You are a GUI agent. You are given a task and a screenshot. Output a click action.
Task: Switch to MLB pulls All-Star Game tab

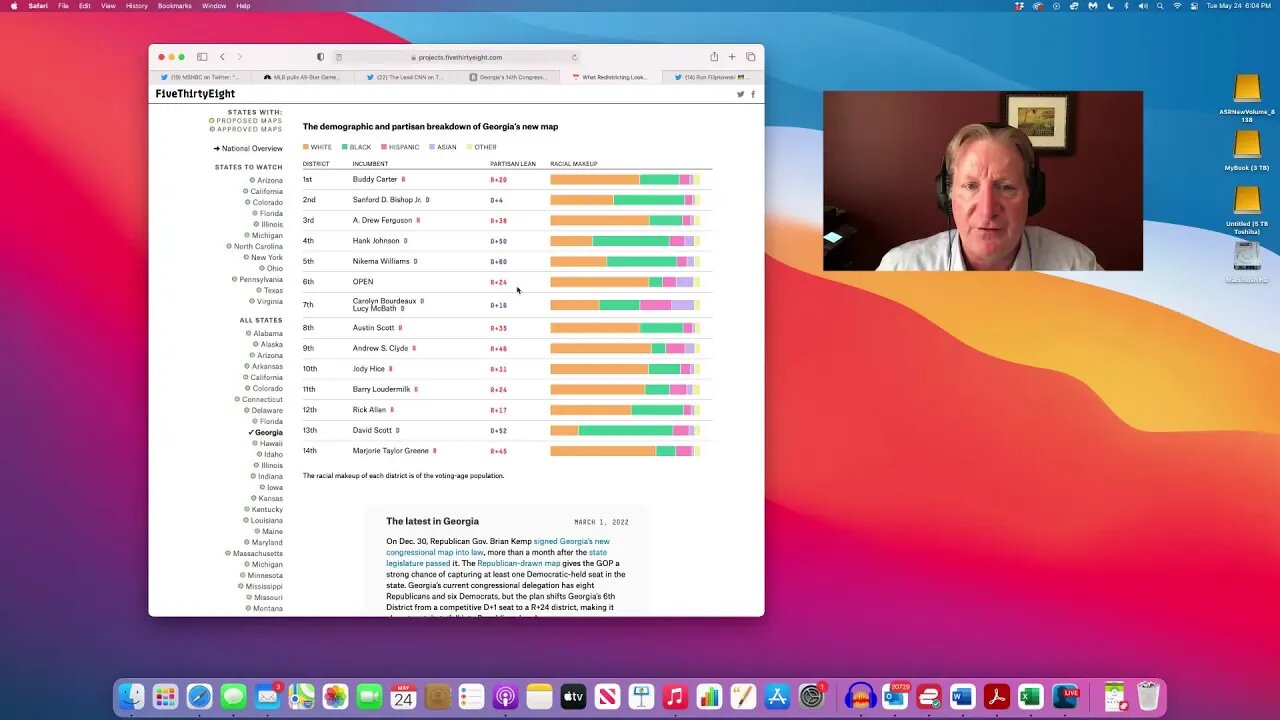(301, 77)
